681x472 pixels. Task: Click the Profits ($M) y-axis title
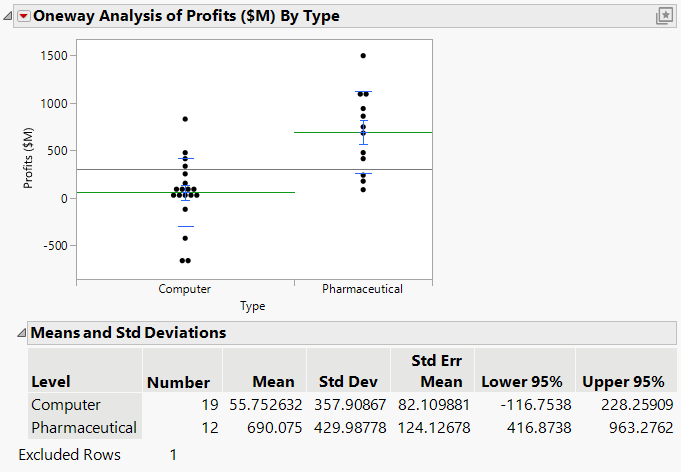pyautogui.click(x=28, y=161)
